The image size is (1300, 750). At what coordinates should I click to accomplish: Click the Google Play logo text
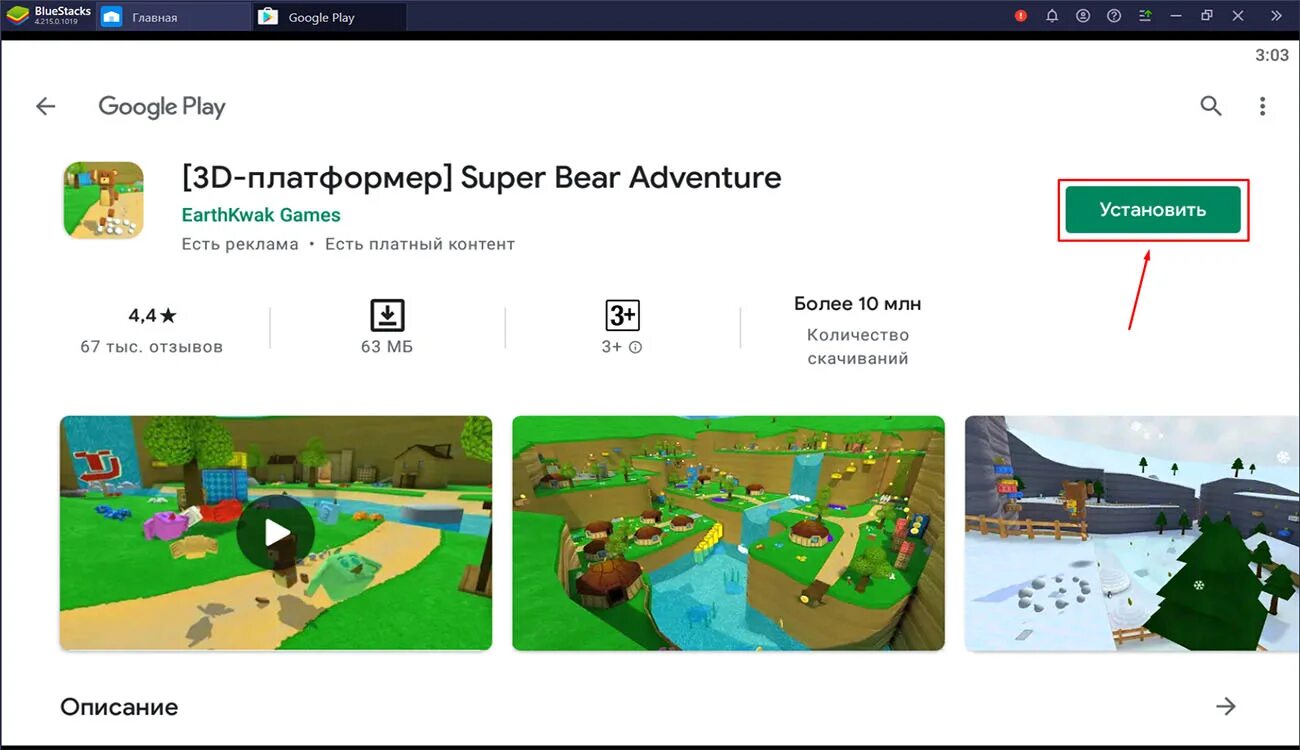[x=162, y=107]
